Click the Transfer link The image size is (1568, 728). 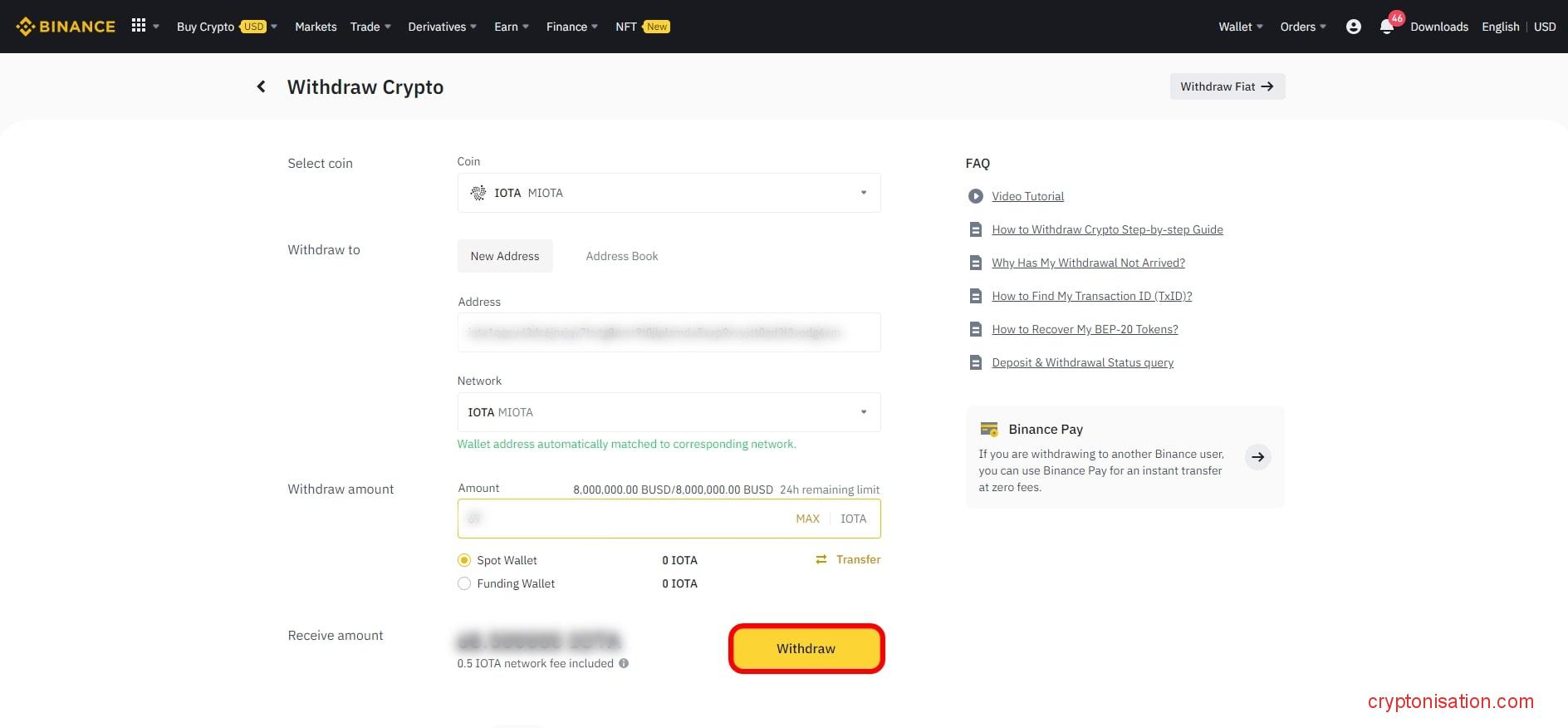tap(859, 559)
